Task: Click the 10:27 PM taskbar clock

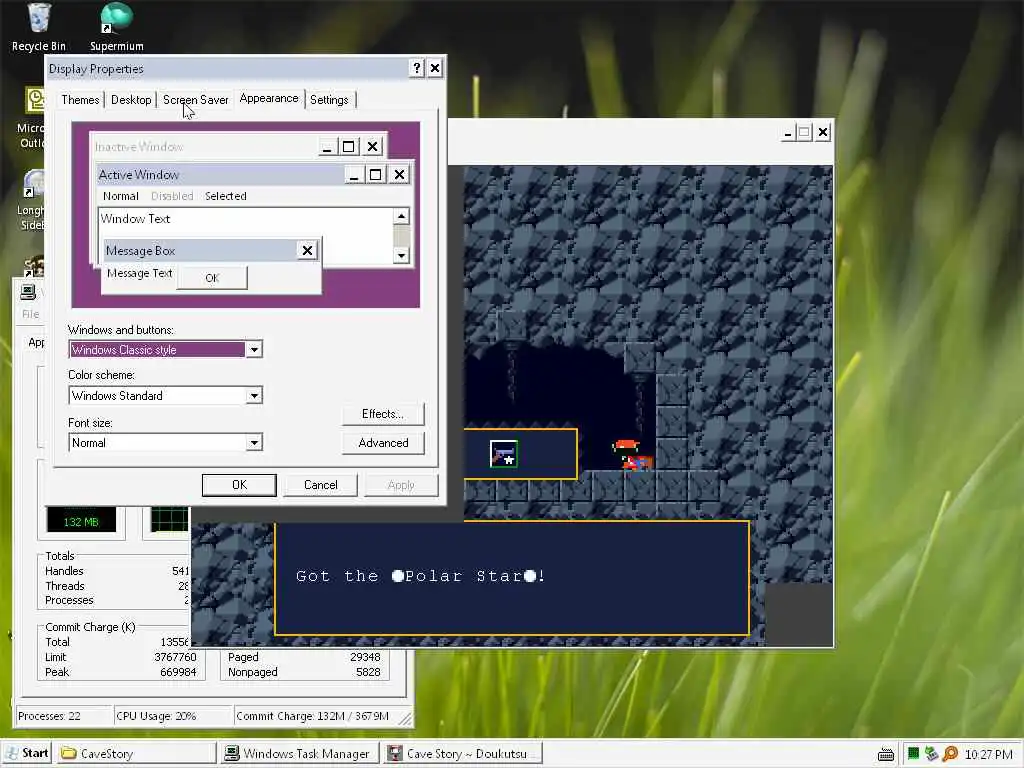Action: [x=989, y=754]
